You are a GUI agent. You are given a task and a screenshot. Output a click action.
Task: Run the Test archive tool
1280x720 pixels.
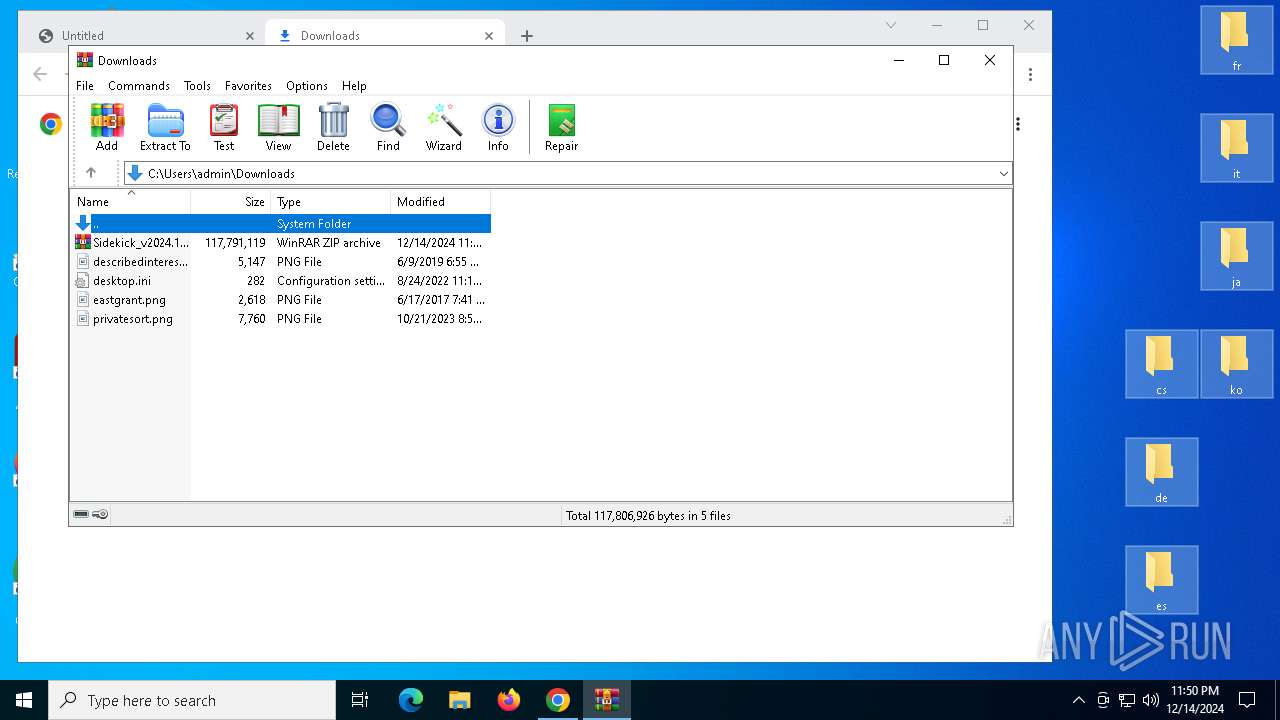(x=224, y=127)
